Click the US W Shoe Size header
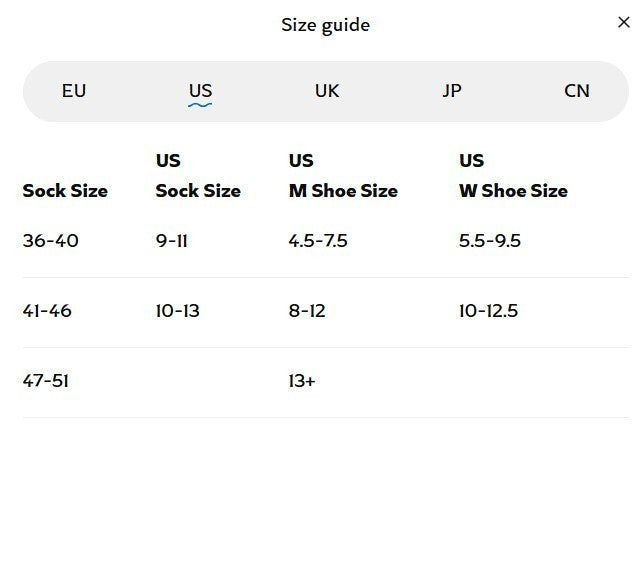 (513, 176)
